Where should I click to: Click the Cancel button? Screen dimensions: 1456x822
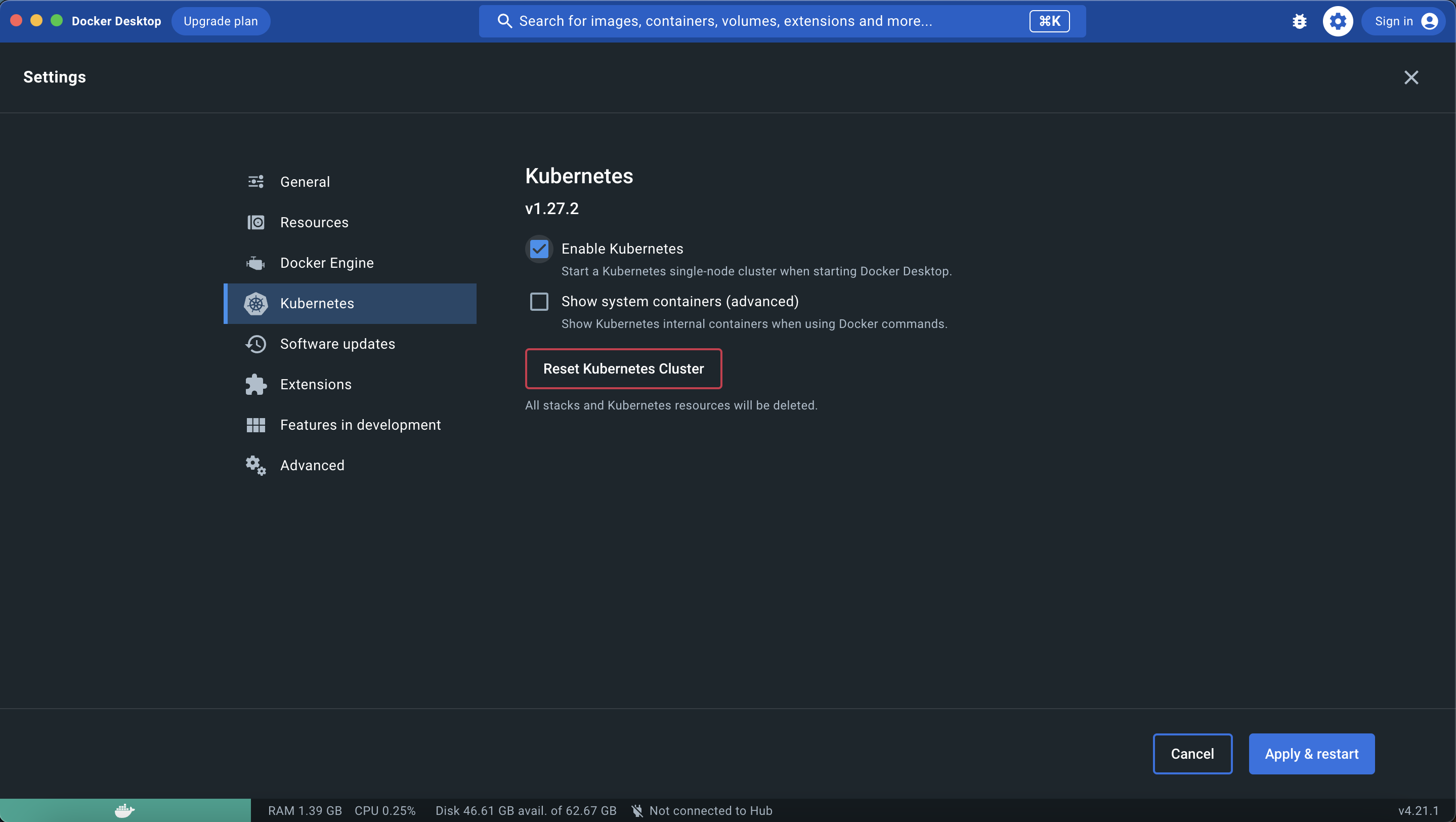(x=1192, y=754)
